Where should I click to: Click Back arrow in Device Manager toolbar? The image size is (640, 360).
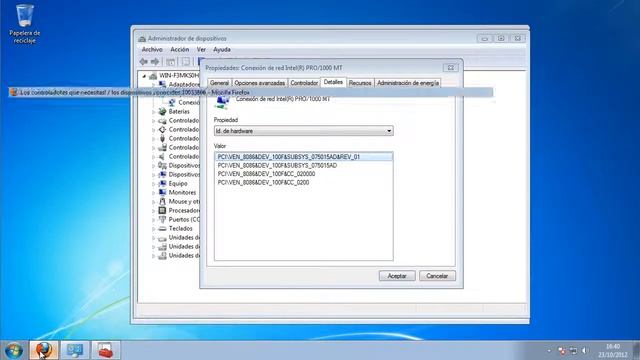point(144,62)
